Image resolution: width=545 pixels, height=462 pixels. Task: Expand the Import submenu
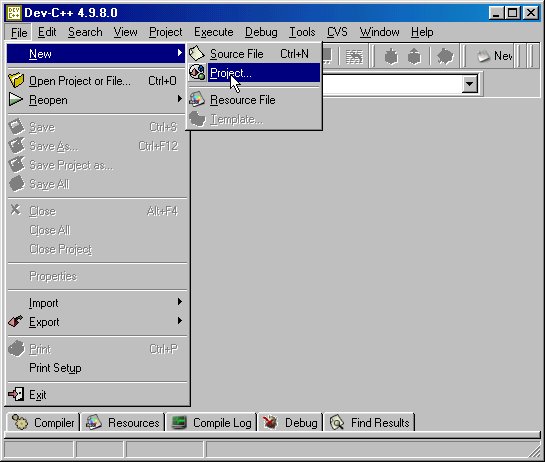(97, 302)
